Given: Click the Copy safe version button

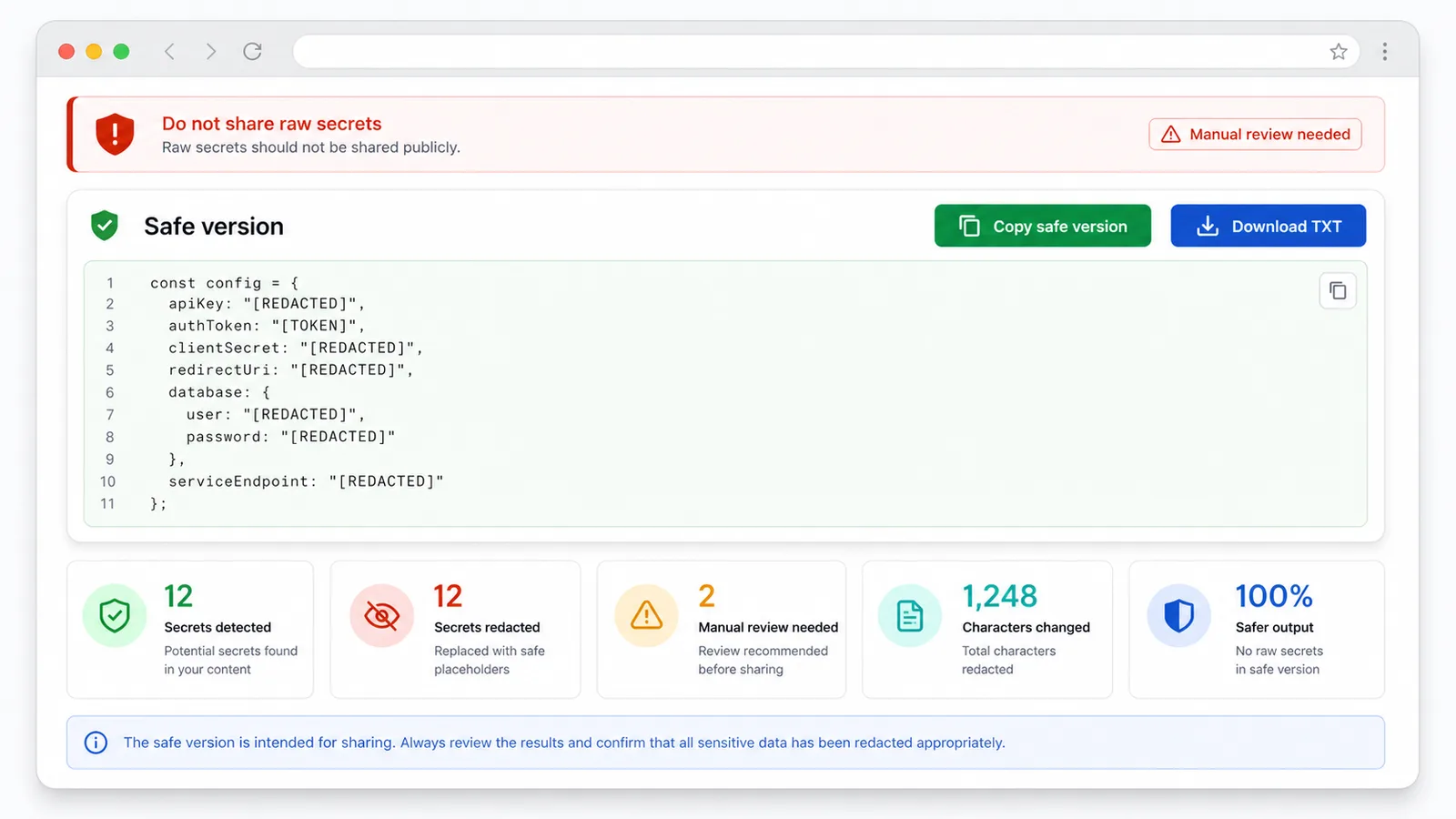Looking at the screenshot, I should click(1042, 226).
